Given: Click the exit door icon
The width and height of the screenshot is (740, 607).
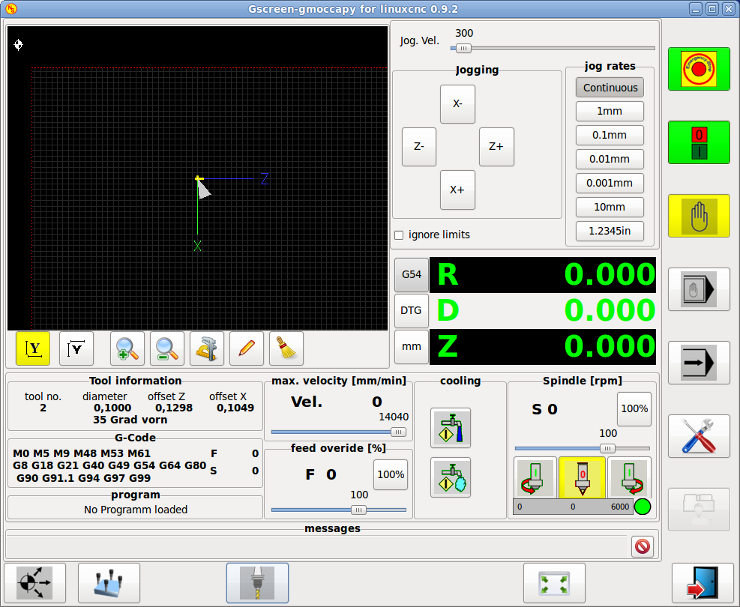Looking at the screenshot, I should tap(702, 582).
